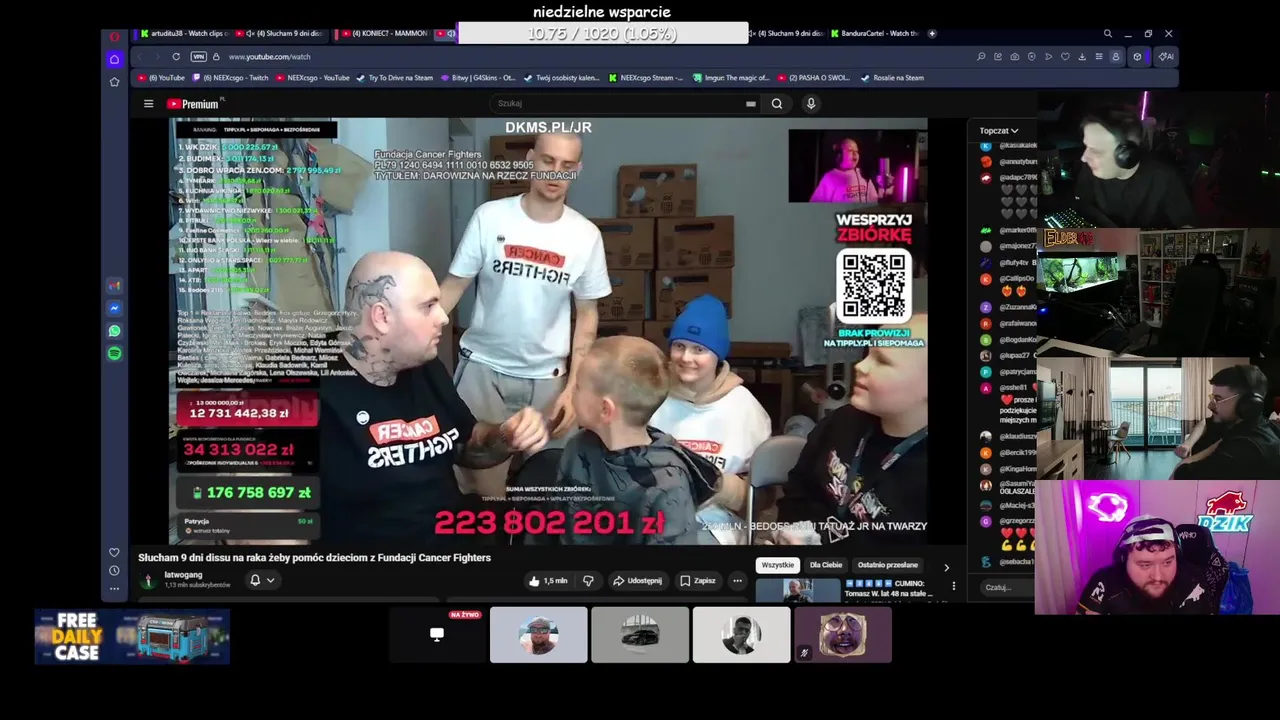The image size is (1280, 720).
Task: Open sidebar history clock icon
Action: 114,571
